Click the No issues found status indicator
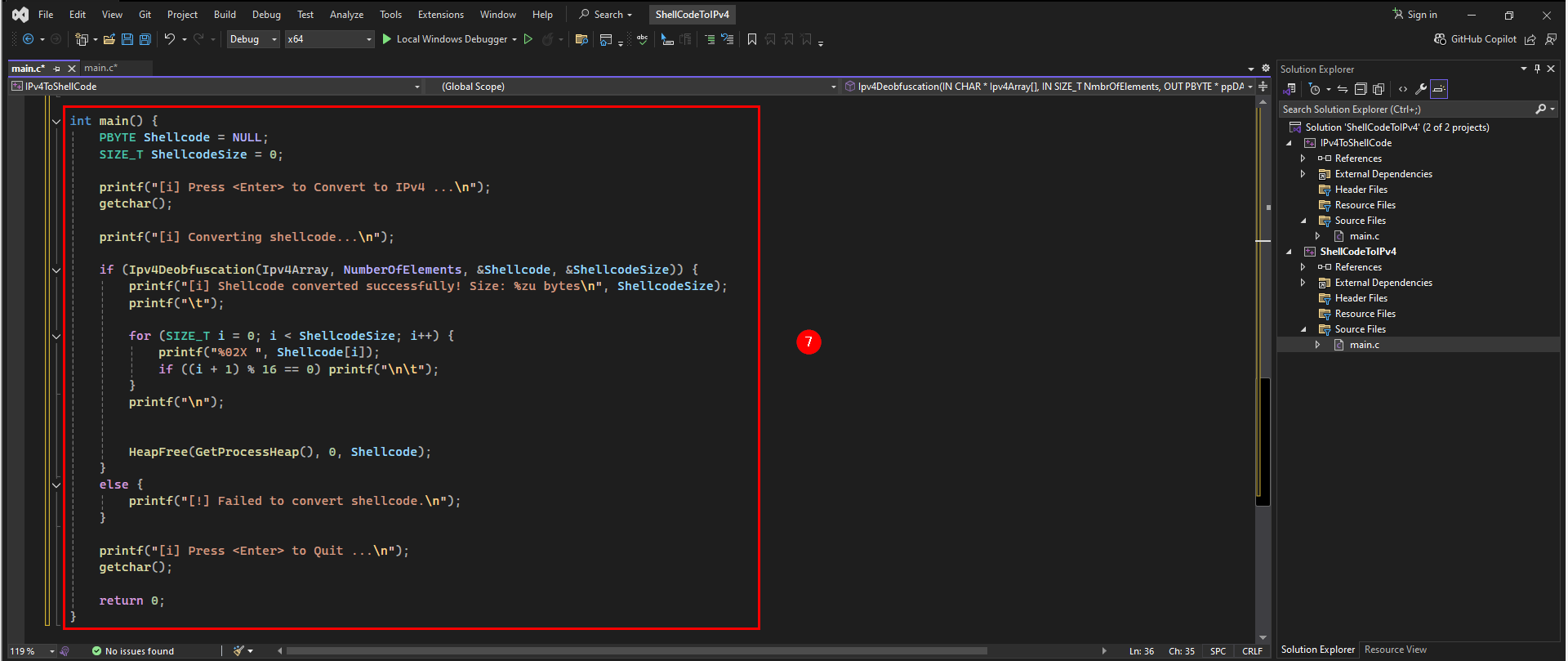Viewport: 1568px width, 661px height. click(x=132, y=651)
